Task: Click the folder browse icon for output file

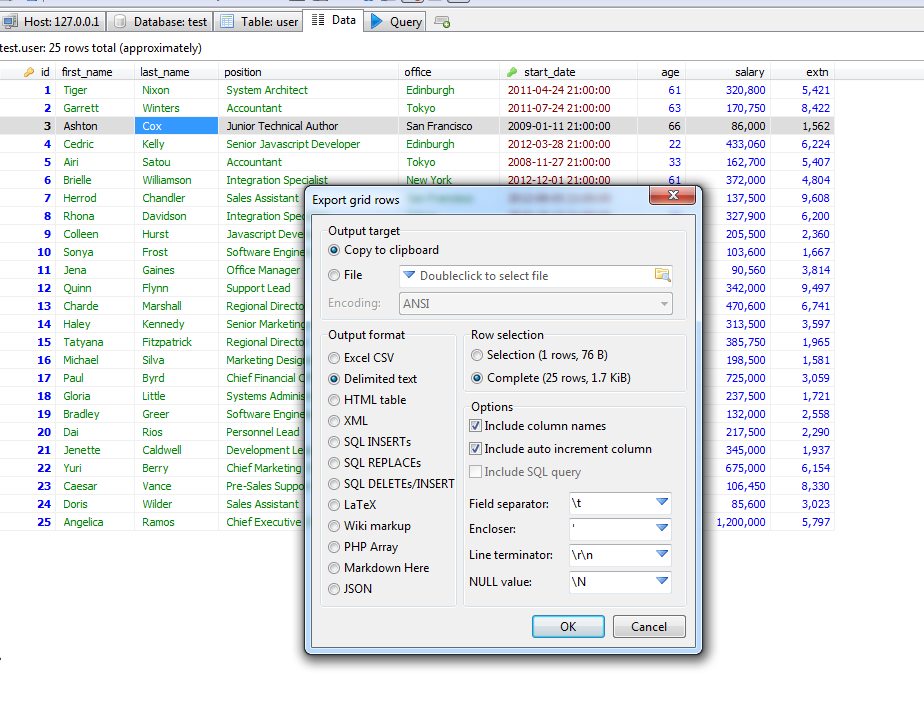Action: [662, 275]
